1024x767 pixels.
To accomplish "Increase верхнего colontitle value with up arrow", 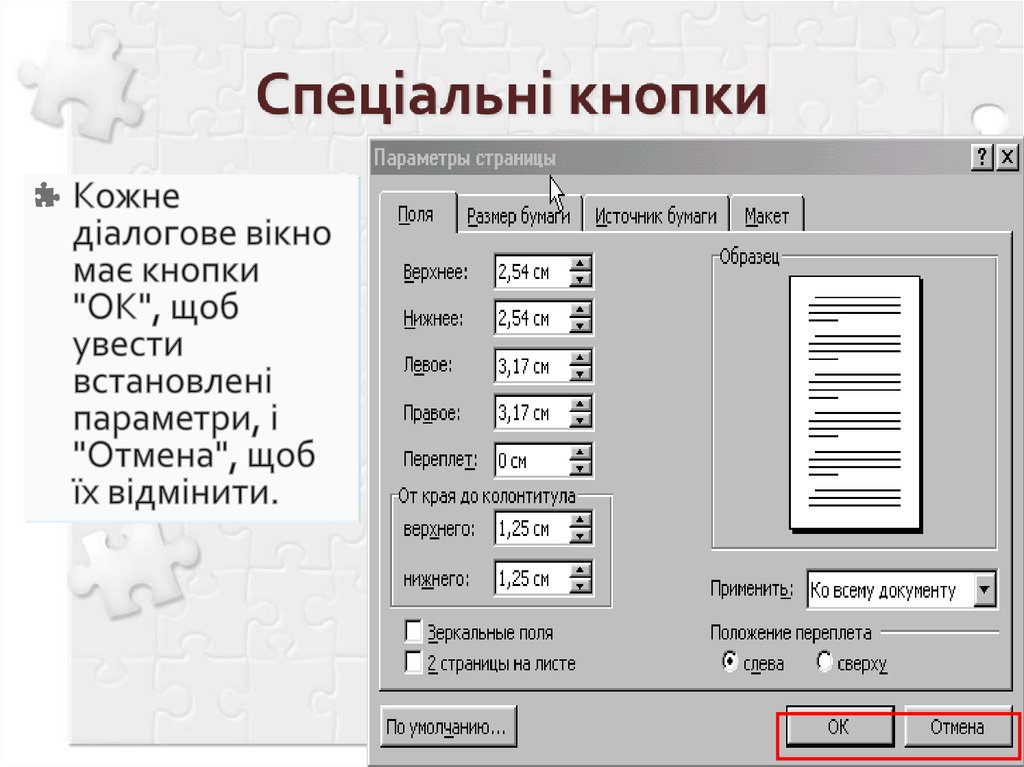I will click(580, 522).
